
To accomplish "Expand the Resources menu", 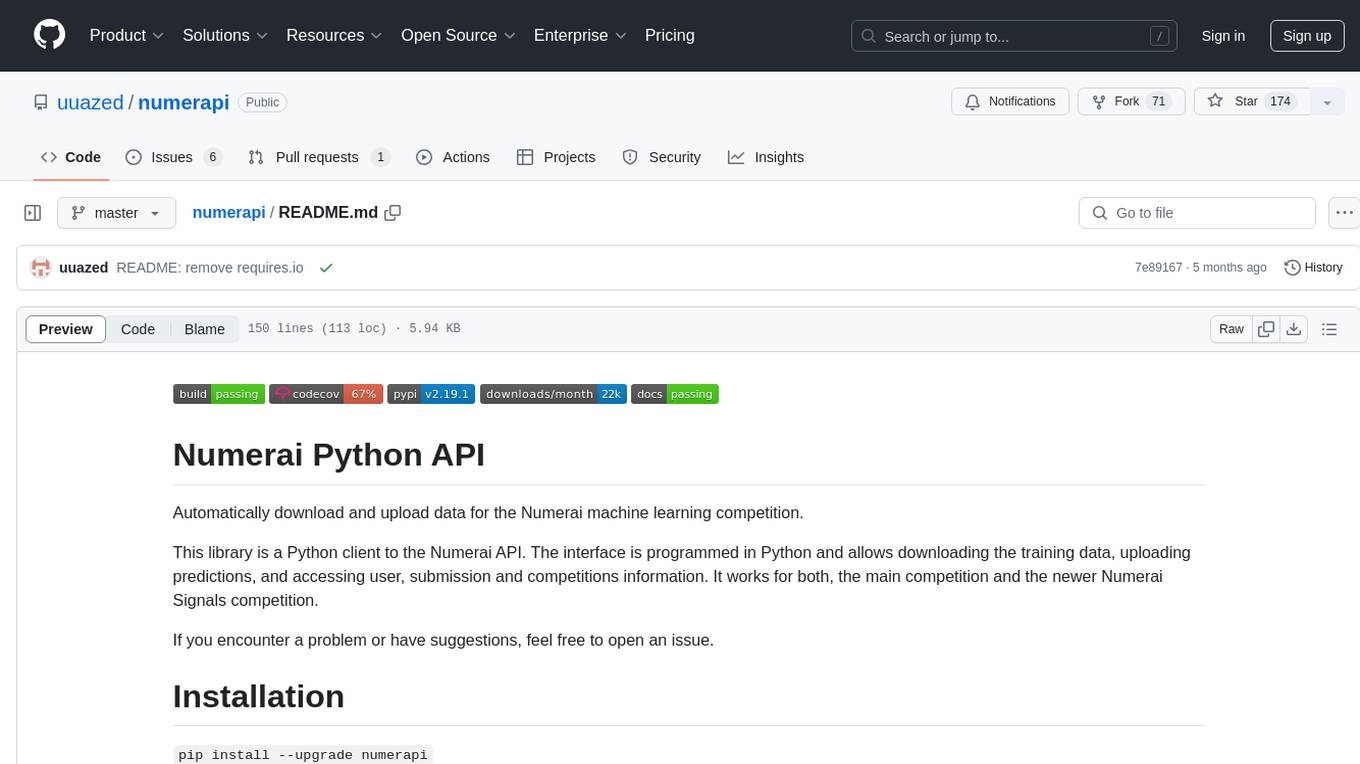I will (334, 35).
